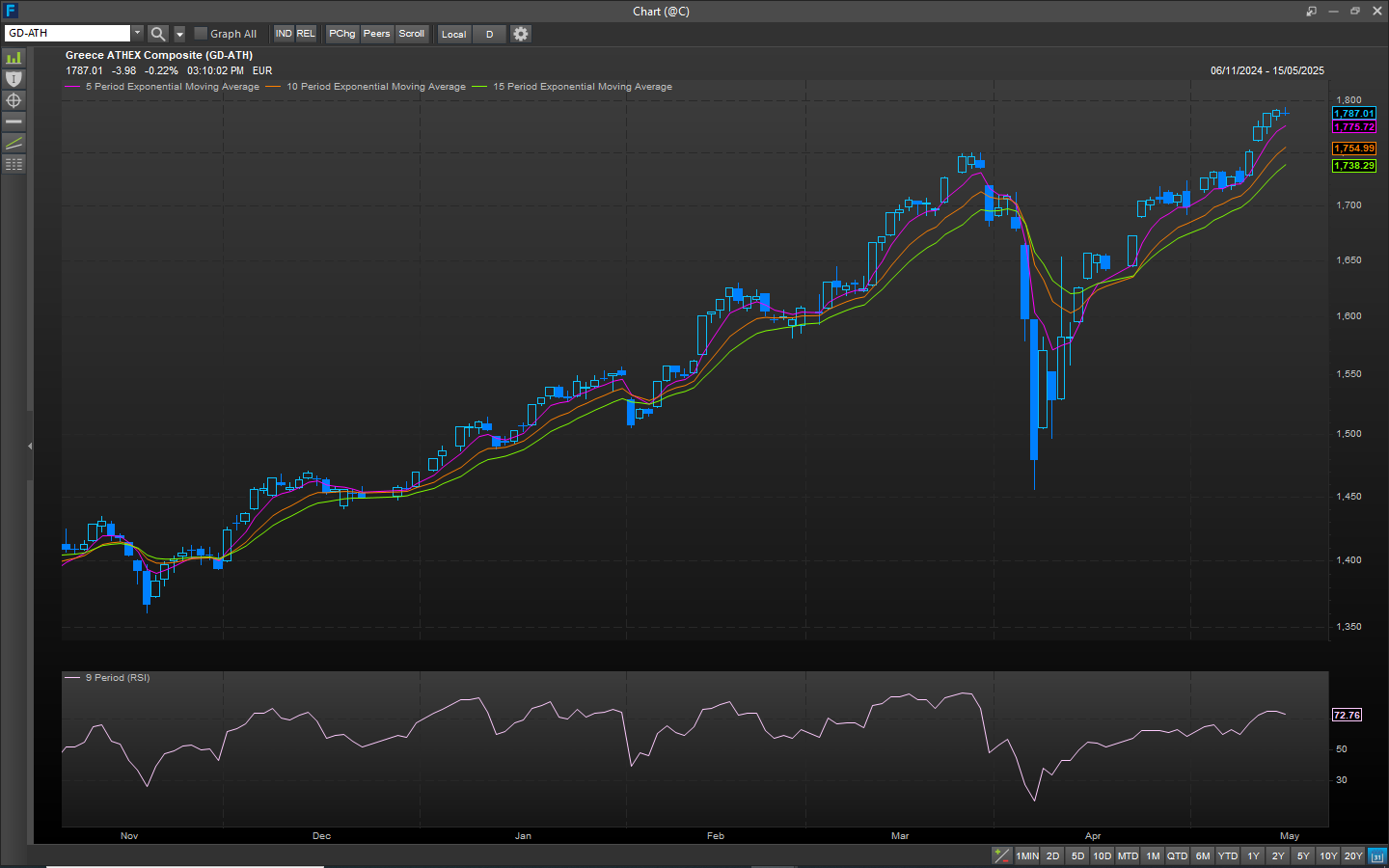Open the data table grid icon
The height and width of the screenshot is (868, 1389).
click(x=14, y=164)
